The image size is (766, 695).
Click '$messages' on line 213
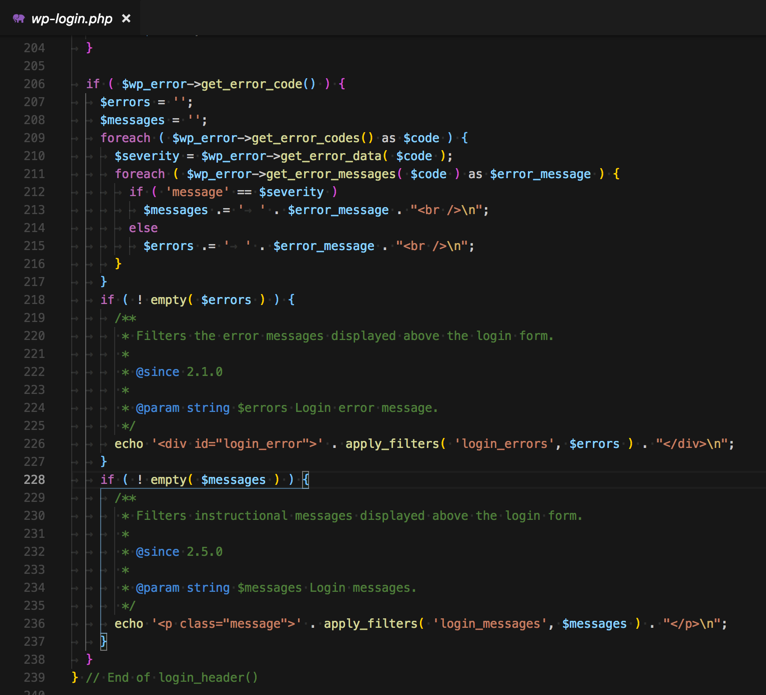(176, 210)
